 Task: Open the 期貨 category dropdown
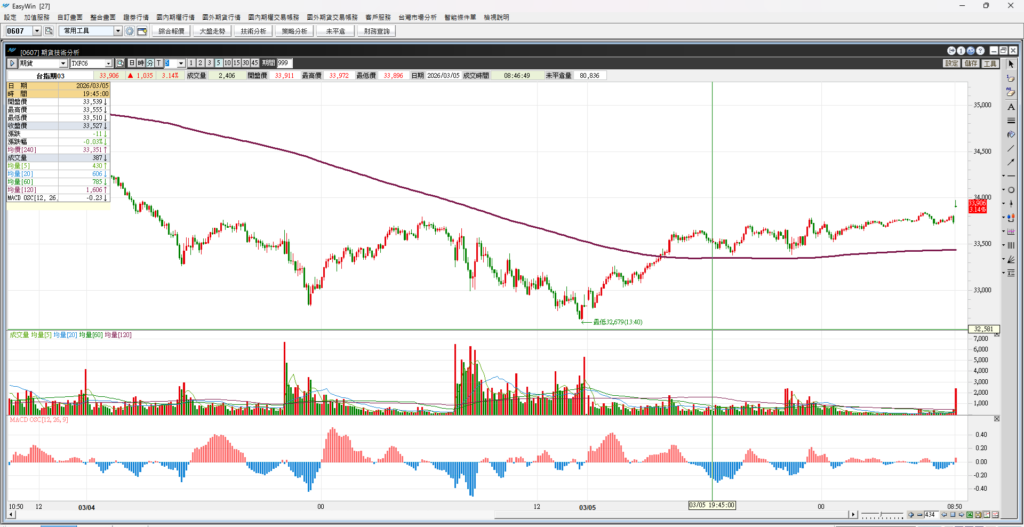click(x=61, y=63)
